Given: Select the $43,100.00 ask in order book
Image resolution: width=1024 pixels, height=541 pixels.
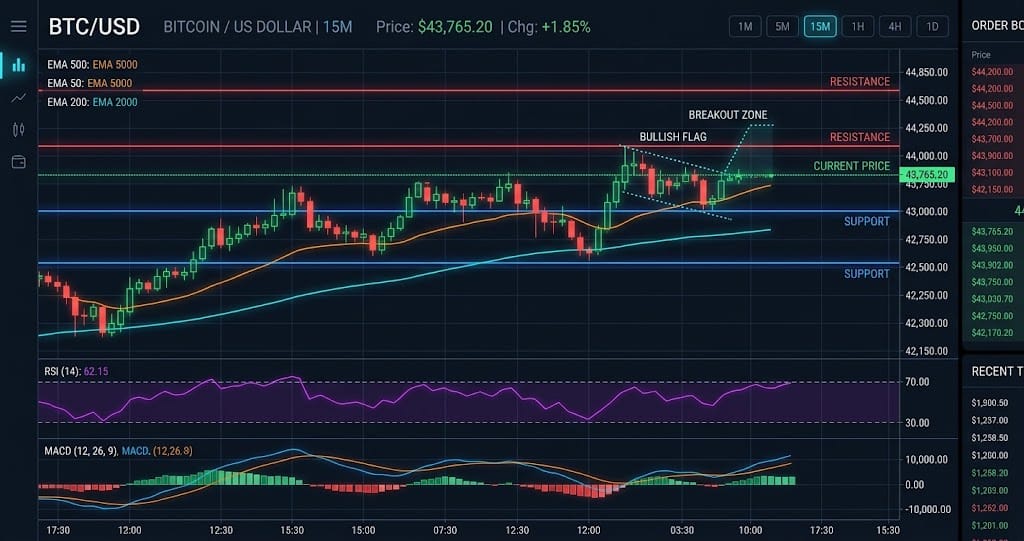Looking at the screenshot, I should (993, 172).
